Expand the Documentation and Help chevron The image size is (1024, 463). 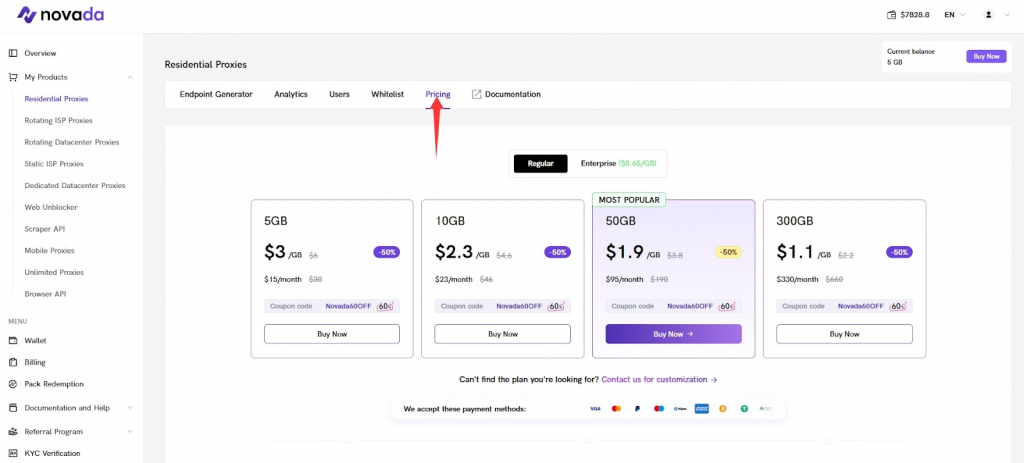click(x=130, y=407)
